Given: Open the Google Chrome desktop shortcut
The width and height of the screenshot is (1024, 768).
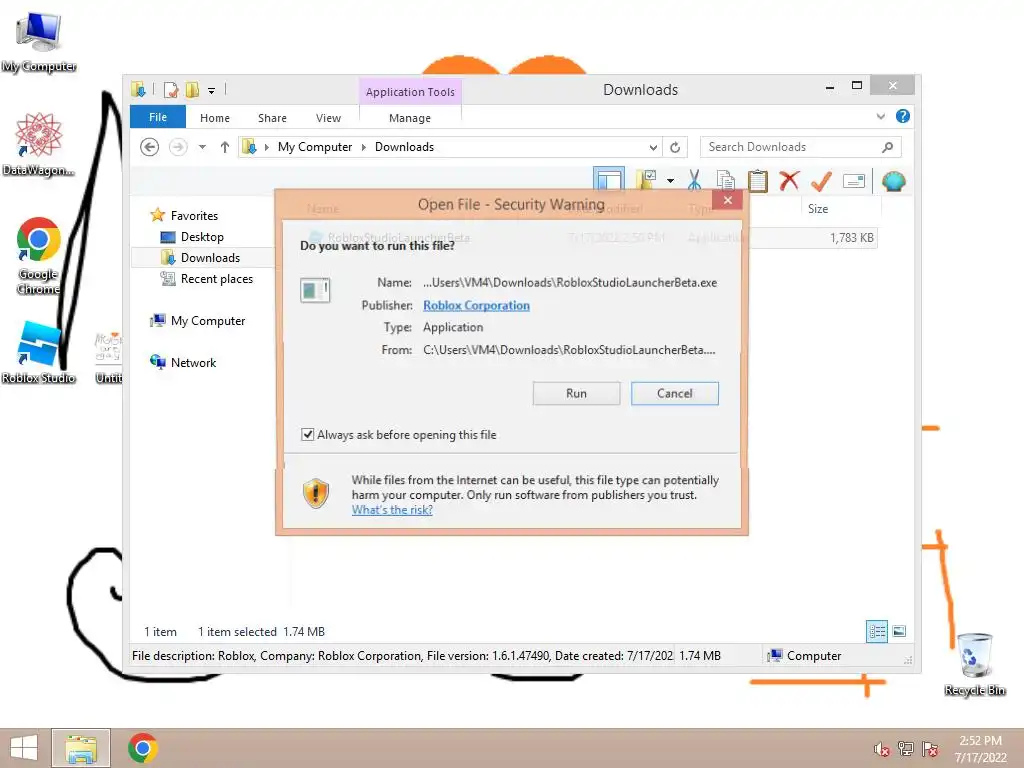Looking at the screenshot, I should coord(39,256).
